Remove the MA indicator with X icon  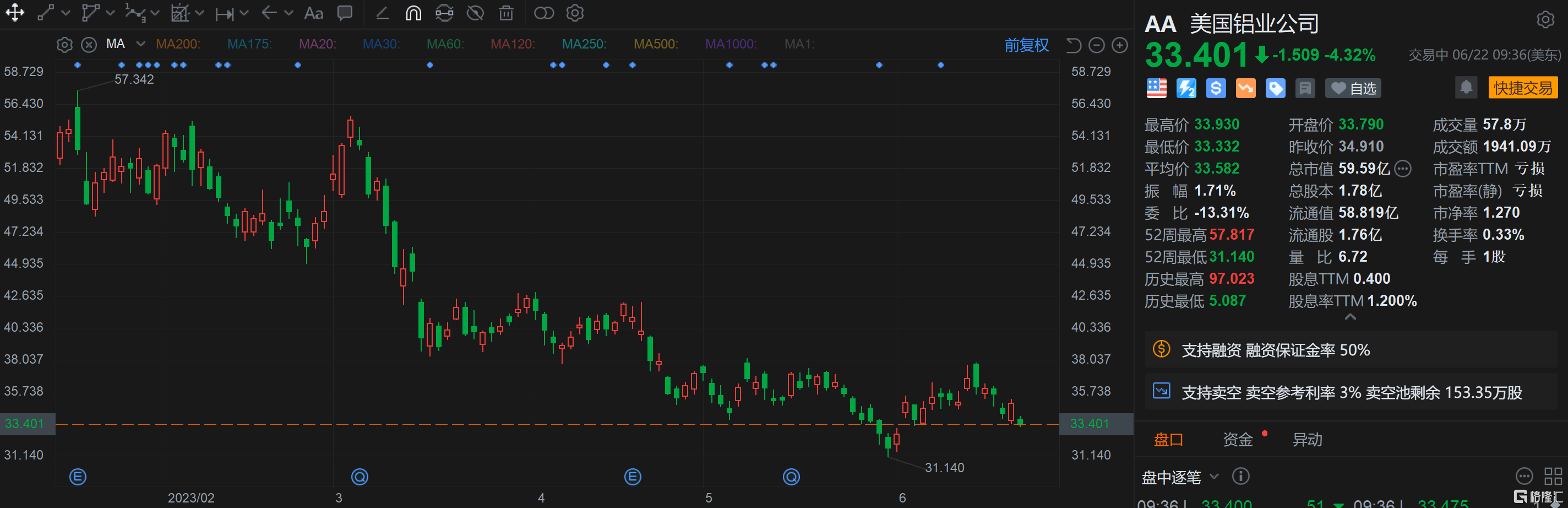(89, 45)
